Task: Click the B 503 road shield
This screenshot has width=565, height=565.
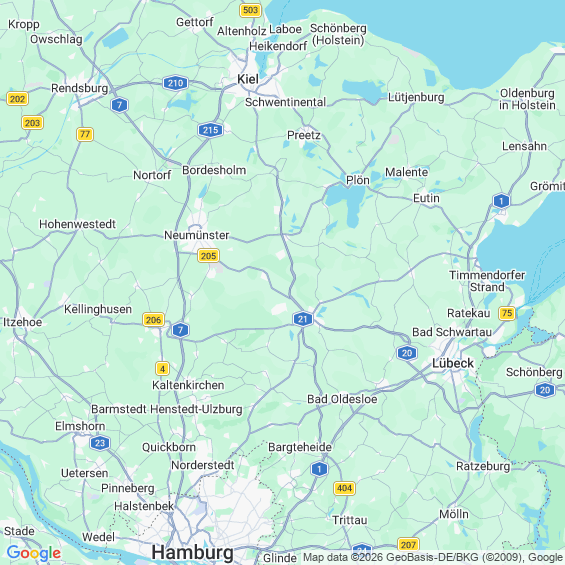Action: (x=250, y=10)
